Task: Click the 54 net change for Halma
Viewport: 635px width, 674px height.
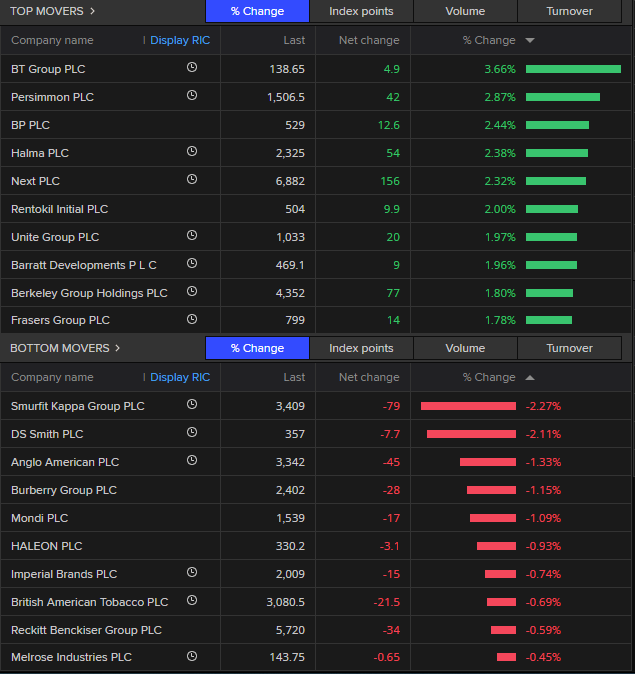Action: (393, 153)
